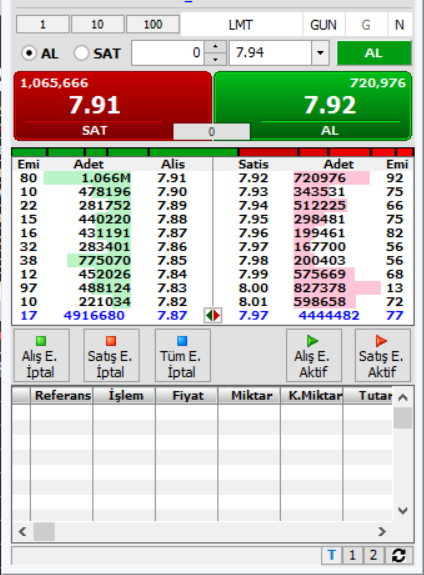Image resolution: width=424 pixels, height=575 pixels.
Task: Select the AL radio button
Action: click(x=29, y=53)
